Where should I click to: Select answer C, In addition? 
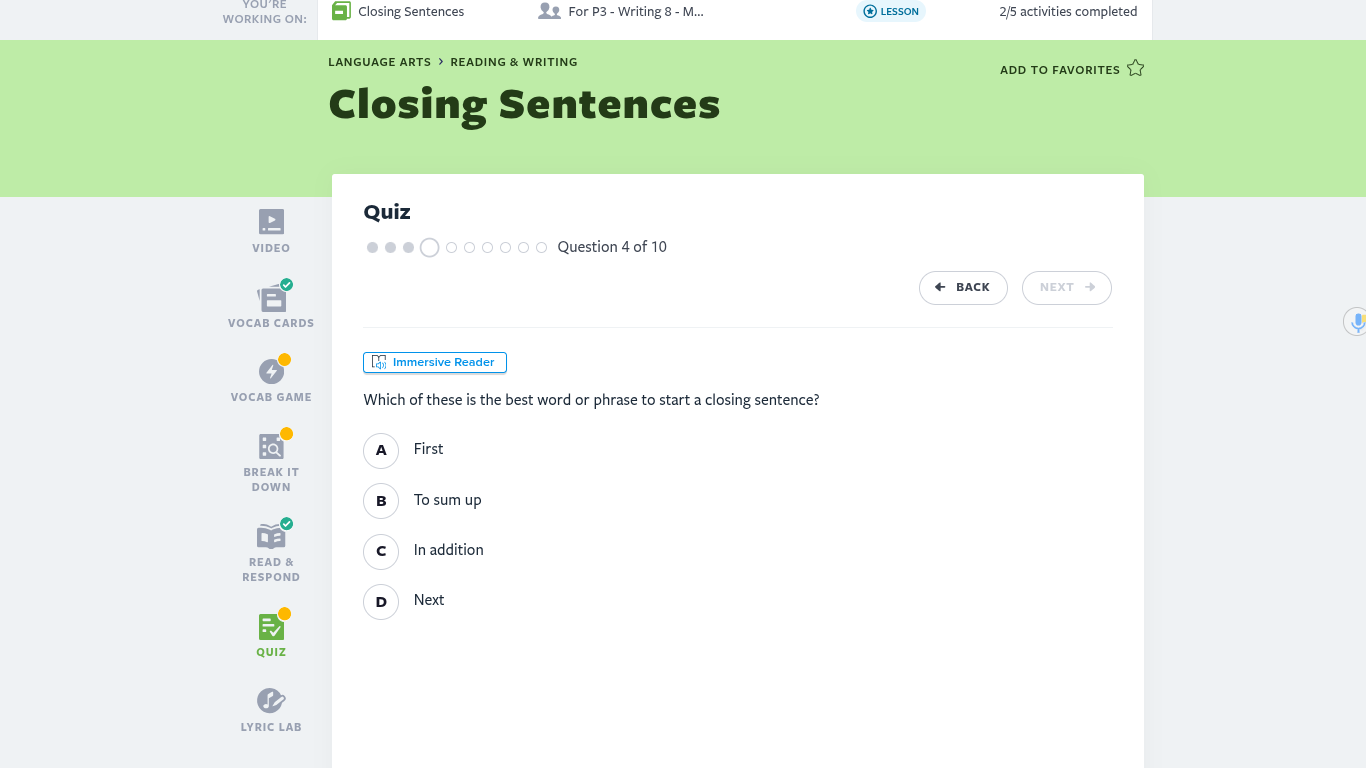tap(381, 550)
